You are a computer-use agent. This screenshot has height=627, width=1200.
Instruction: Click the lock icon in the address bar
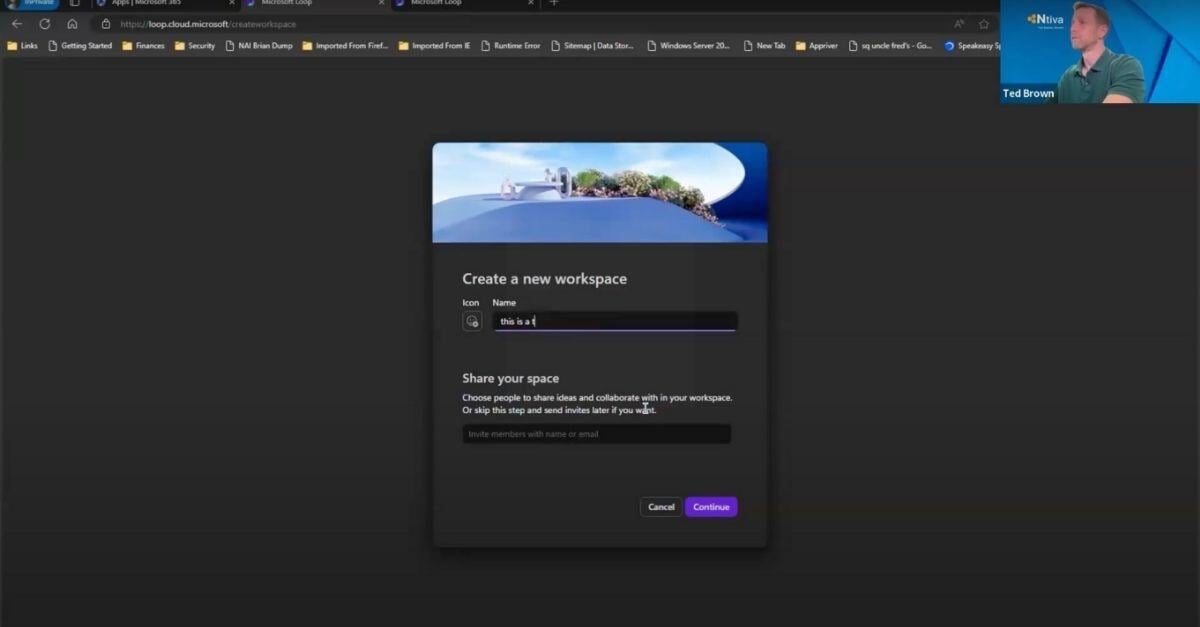[x=105, y=23]
